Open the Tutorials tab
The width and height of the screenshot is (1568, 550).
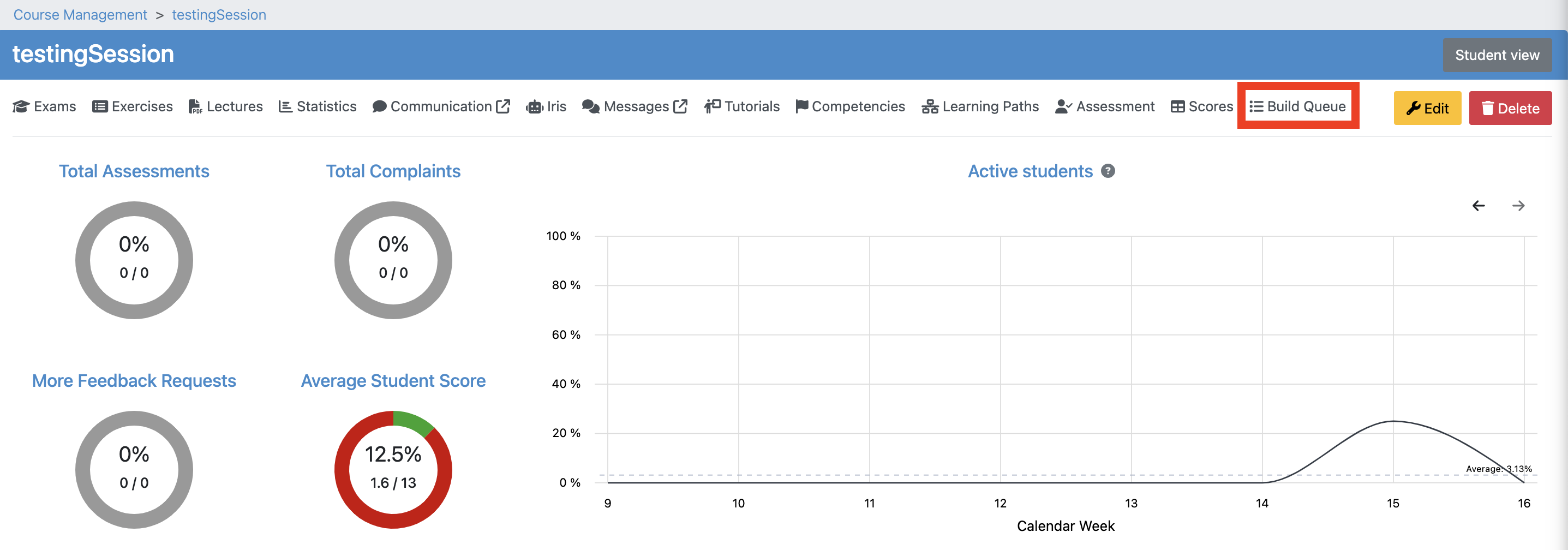pos(742,106)
